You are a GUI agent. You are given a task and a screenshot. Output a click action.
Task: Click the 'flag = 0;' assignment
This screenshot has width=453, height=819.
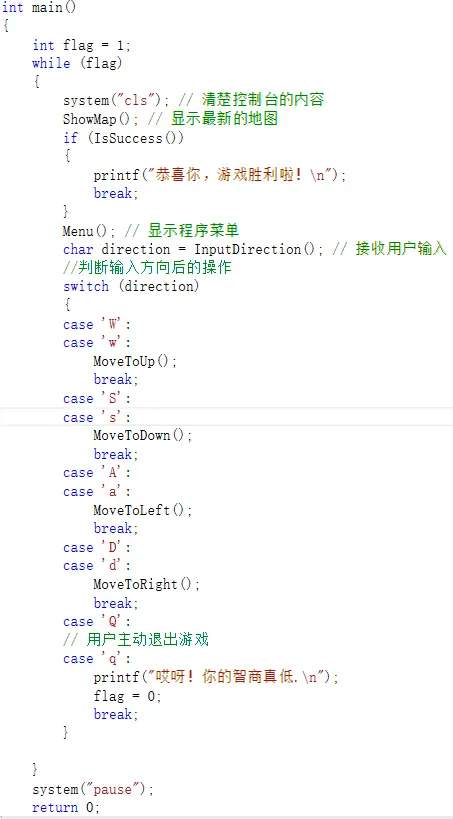click(x=127, y=696)
